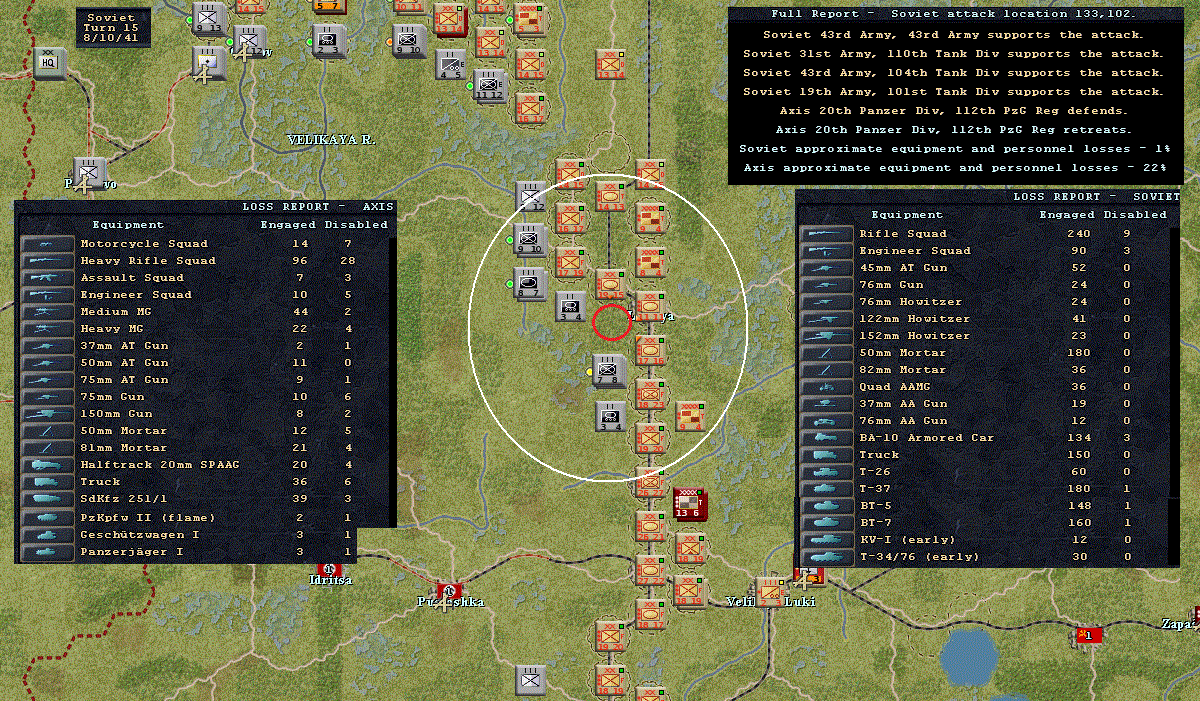
Task: Click the 81mm Mortar row label
Action: coord(123,448)
